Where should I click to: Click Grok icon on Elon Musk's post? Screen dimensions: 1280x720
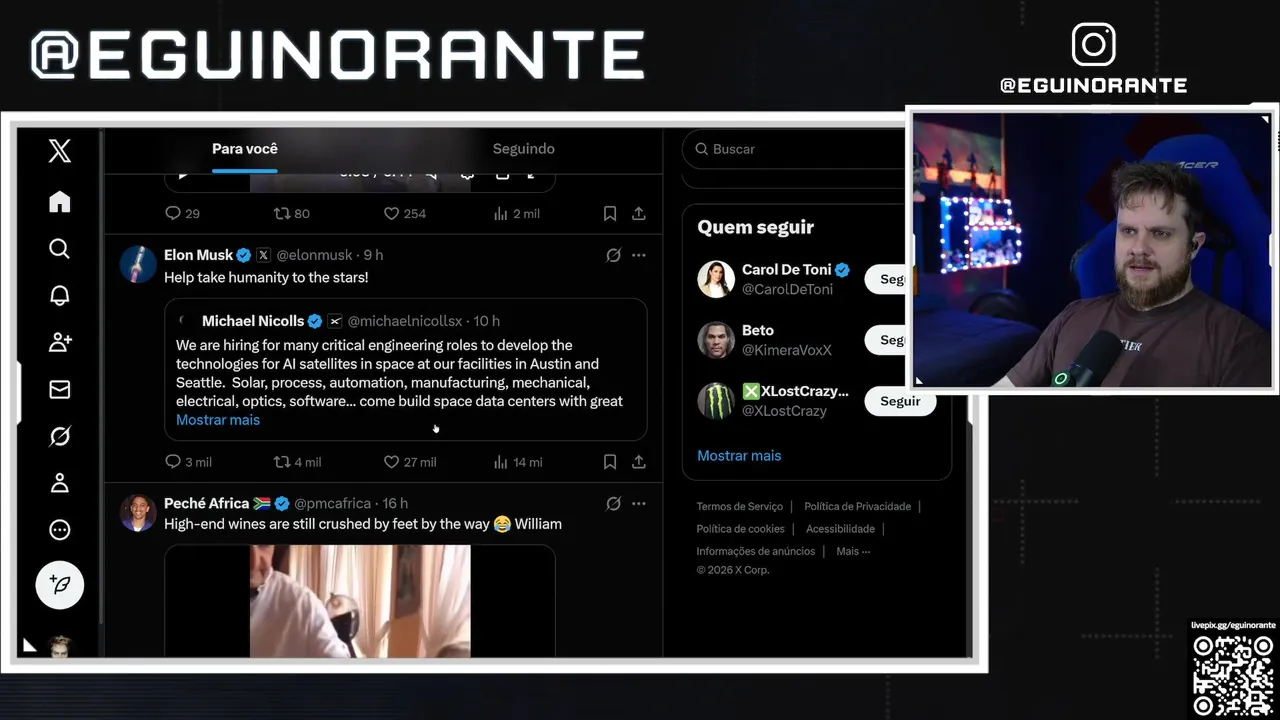click(x=614, y=255)
